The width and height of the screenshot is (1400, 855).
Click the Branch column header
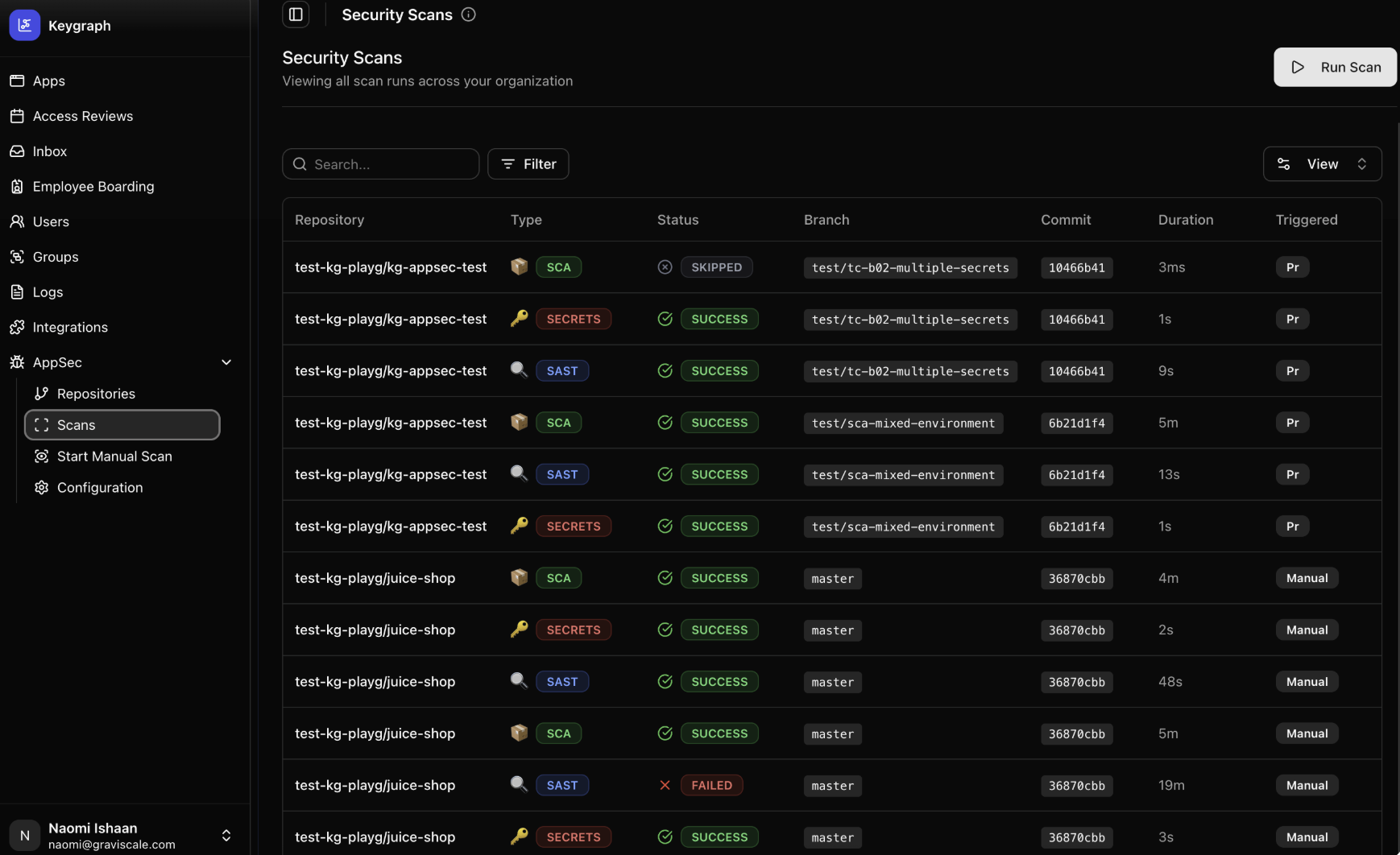tap(826, 220)
